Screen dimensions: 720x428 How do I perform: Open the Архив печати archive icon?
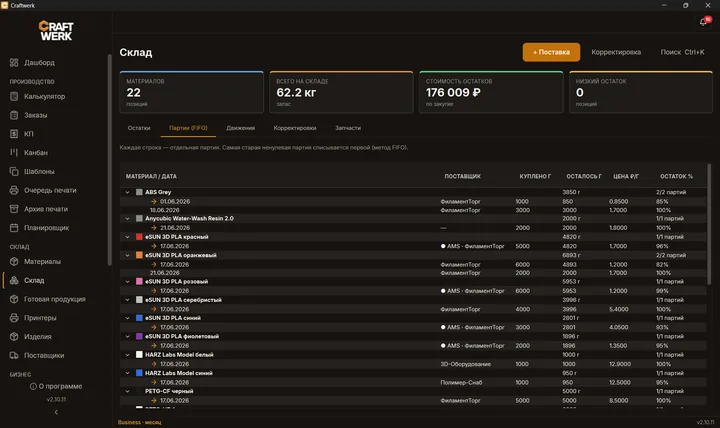[x=14, y=209]
